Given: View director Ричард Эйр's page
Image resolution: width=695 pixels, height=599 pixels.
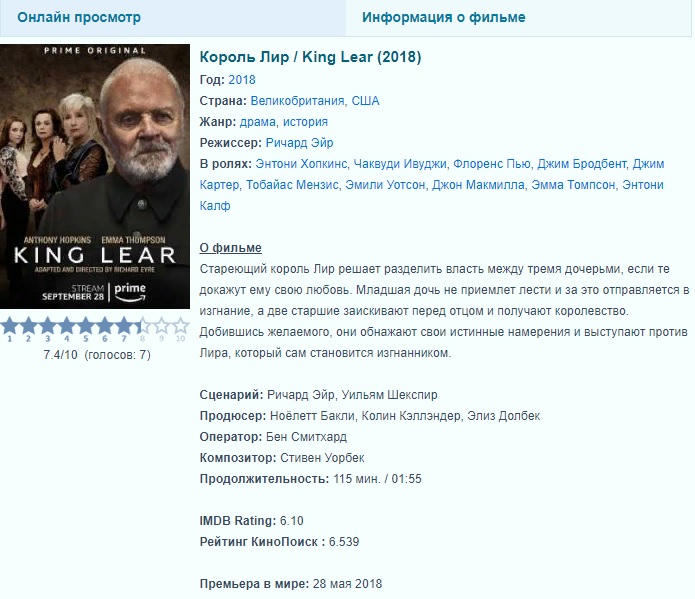Looking at the screenshot, I should coord(299,143).
